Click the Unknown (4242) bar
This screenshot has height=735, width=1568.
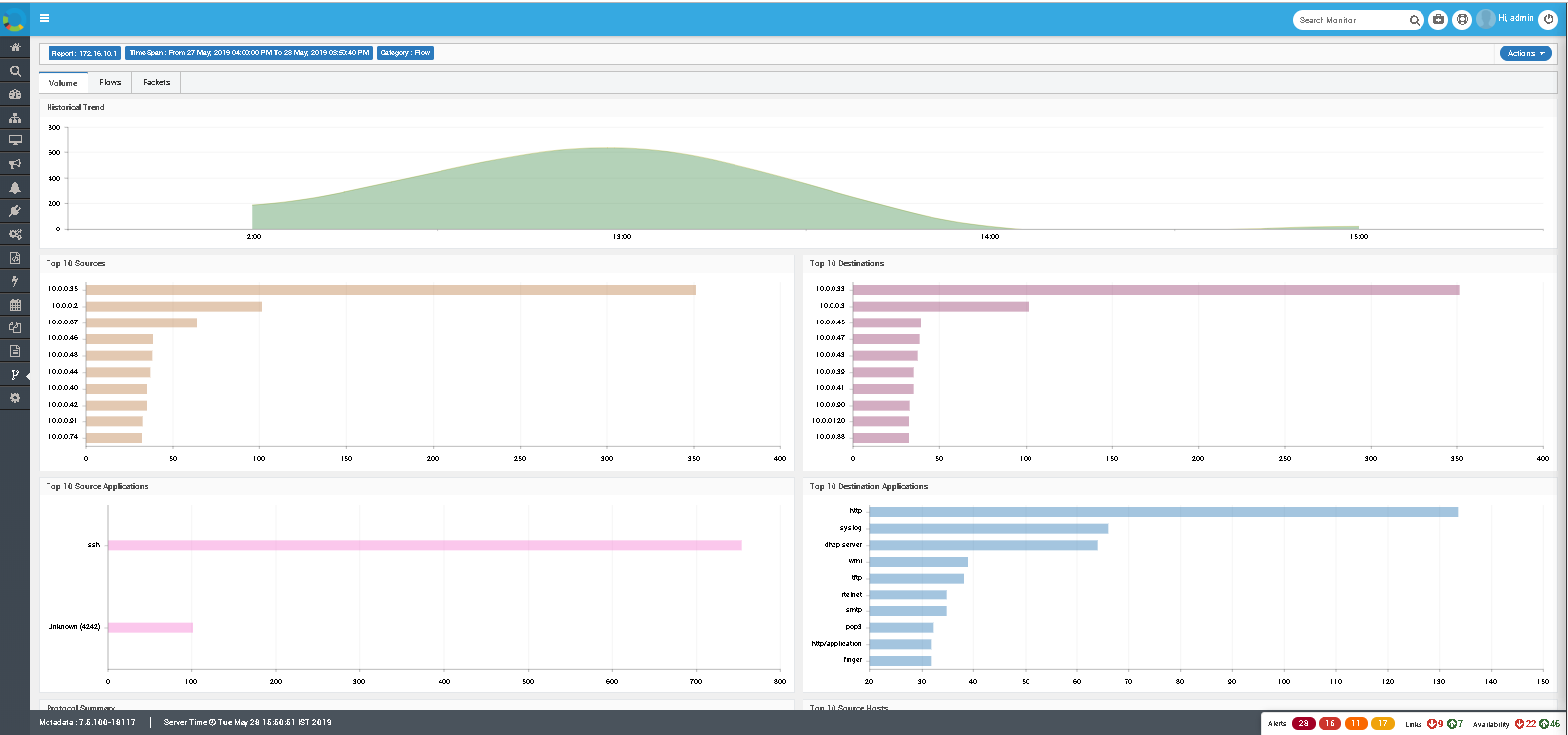(x=150, y=627)
